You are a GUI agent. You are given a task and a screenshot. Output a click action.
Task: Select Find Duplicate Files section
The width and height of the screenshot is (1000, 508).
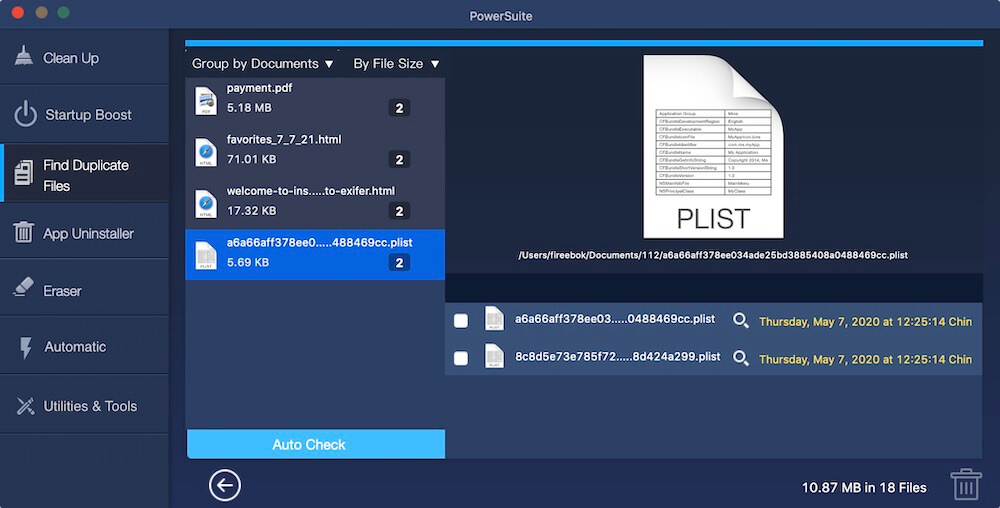(x=84, y=173)
